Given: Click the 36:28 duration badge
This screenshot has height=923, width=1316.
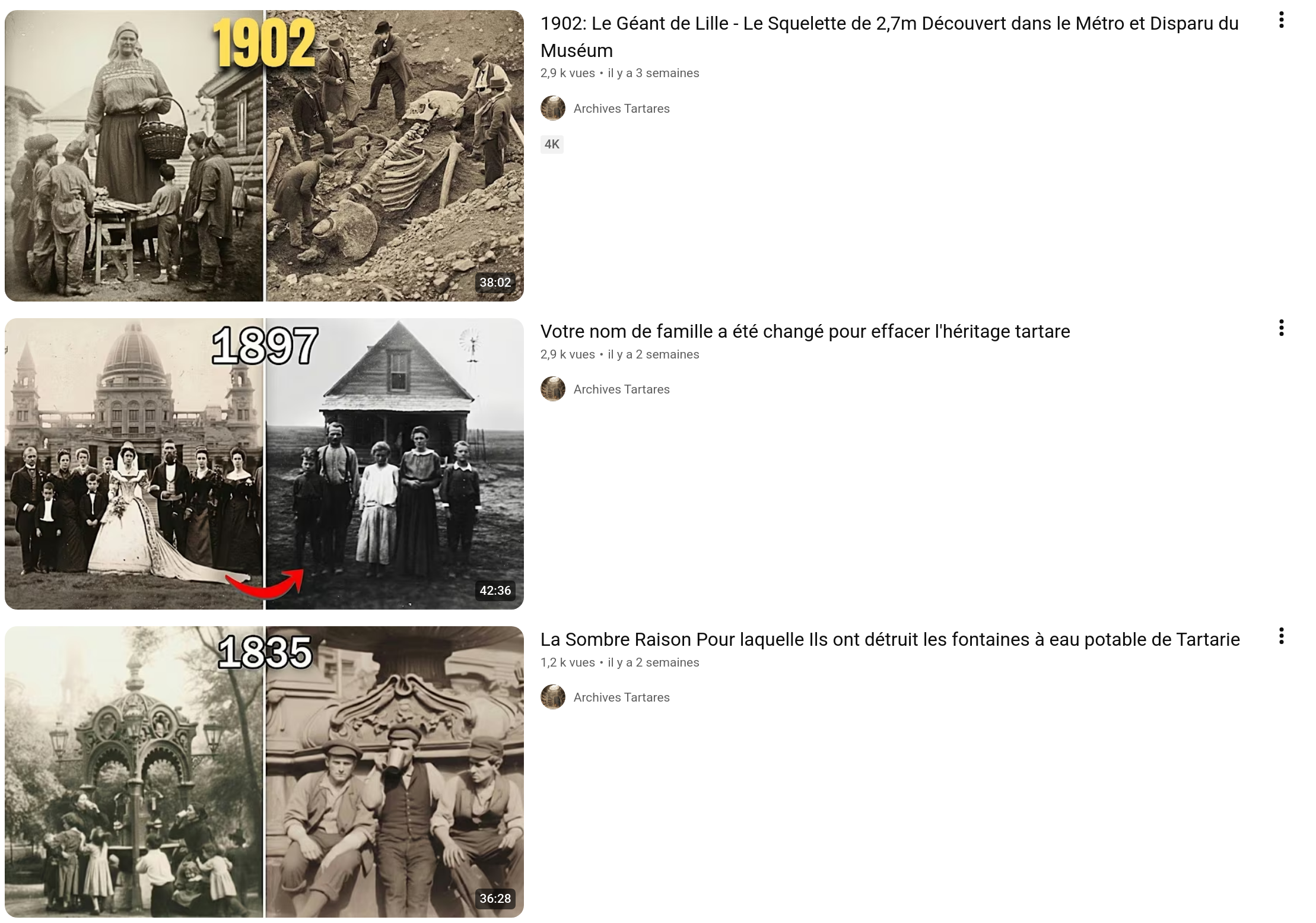Looking at the screenshot, I should tap(495, 899).
